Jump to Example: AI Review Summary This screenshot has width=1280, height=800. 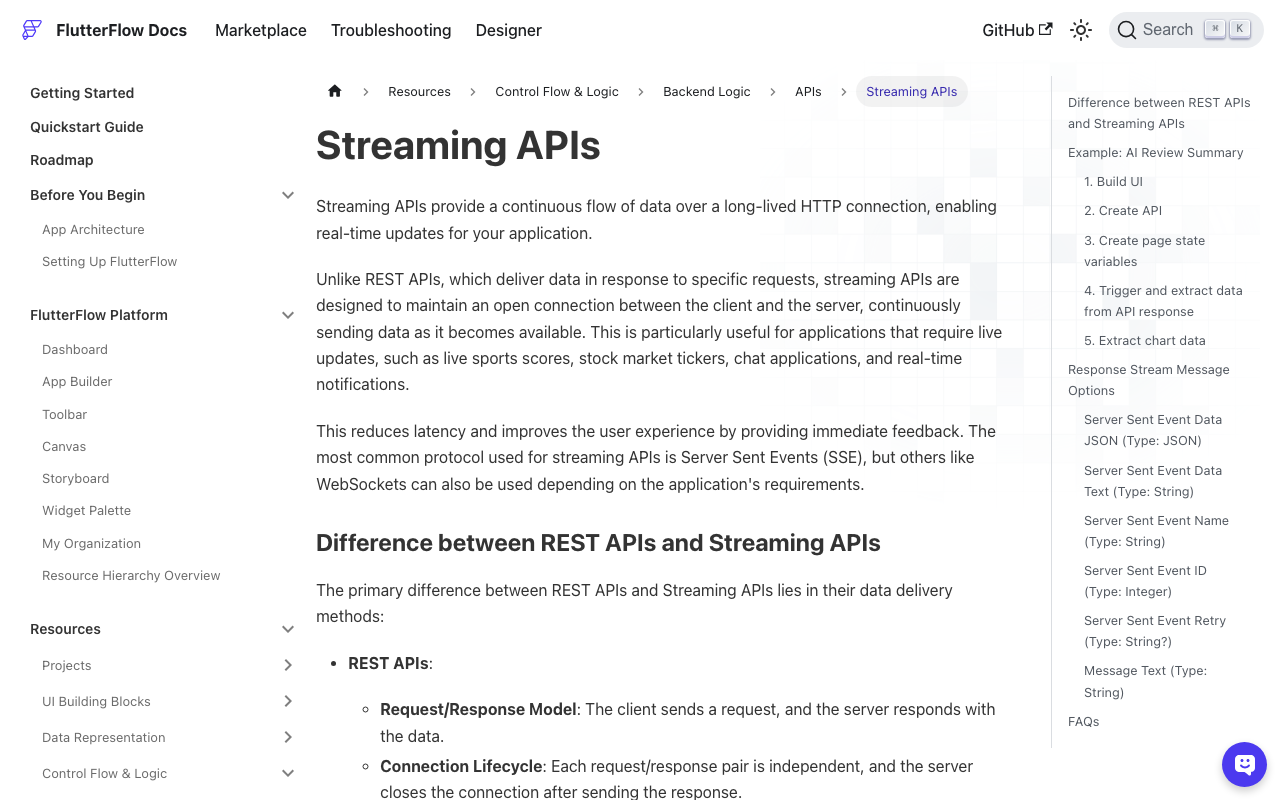coord(1156,152)
